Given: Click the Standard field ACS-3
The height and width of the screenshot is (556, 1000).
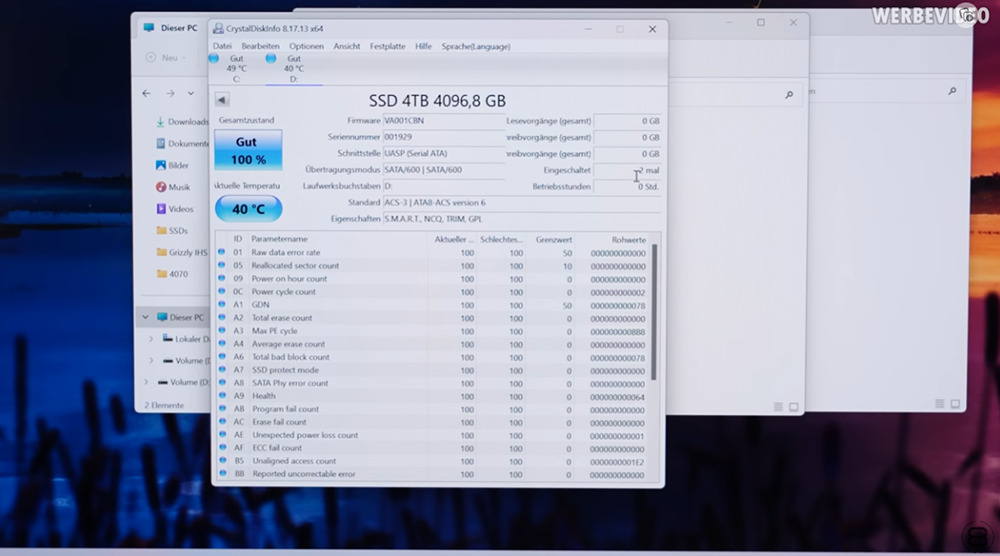Looking at the screenshot, I should tap(521, 202).
